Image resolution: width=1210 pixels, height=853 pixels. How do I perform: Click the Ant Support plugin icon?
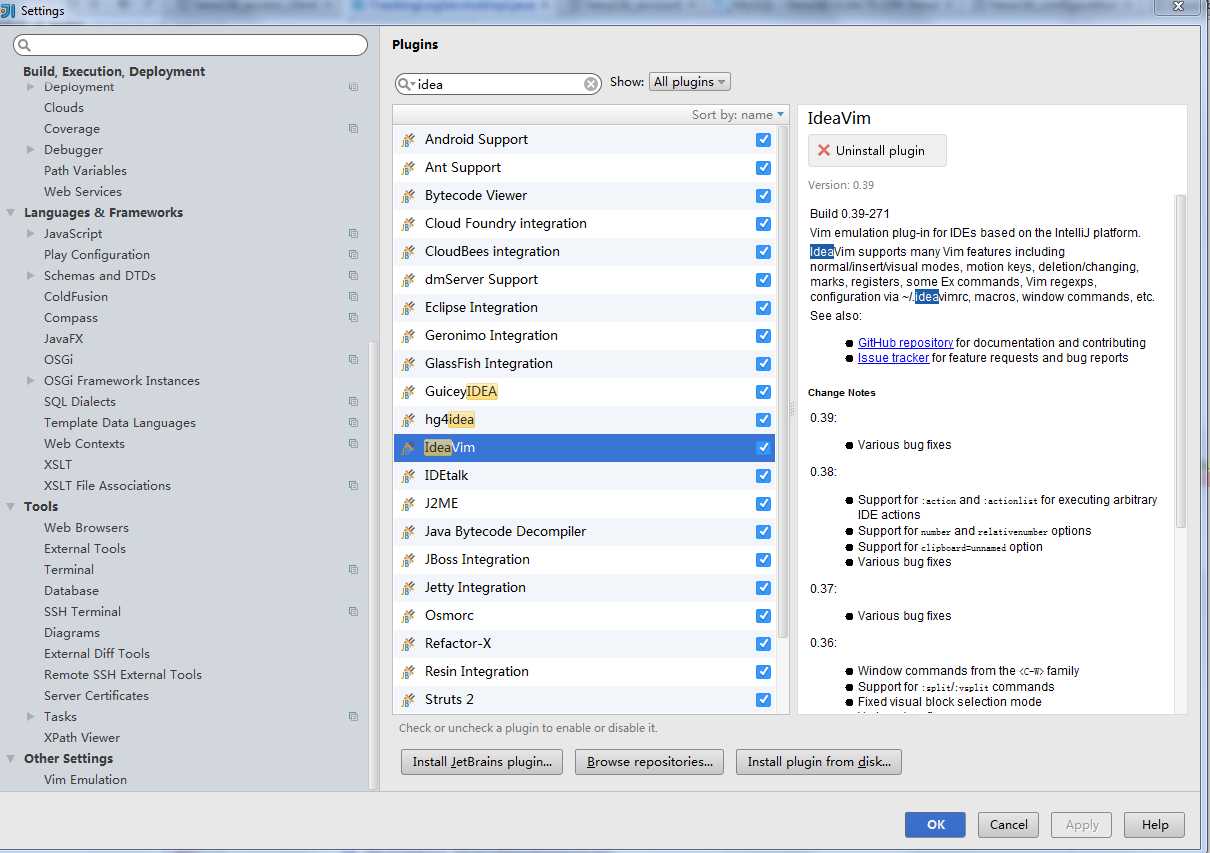tap(408, 168)
